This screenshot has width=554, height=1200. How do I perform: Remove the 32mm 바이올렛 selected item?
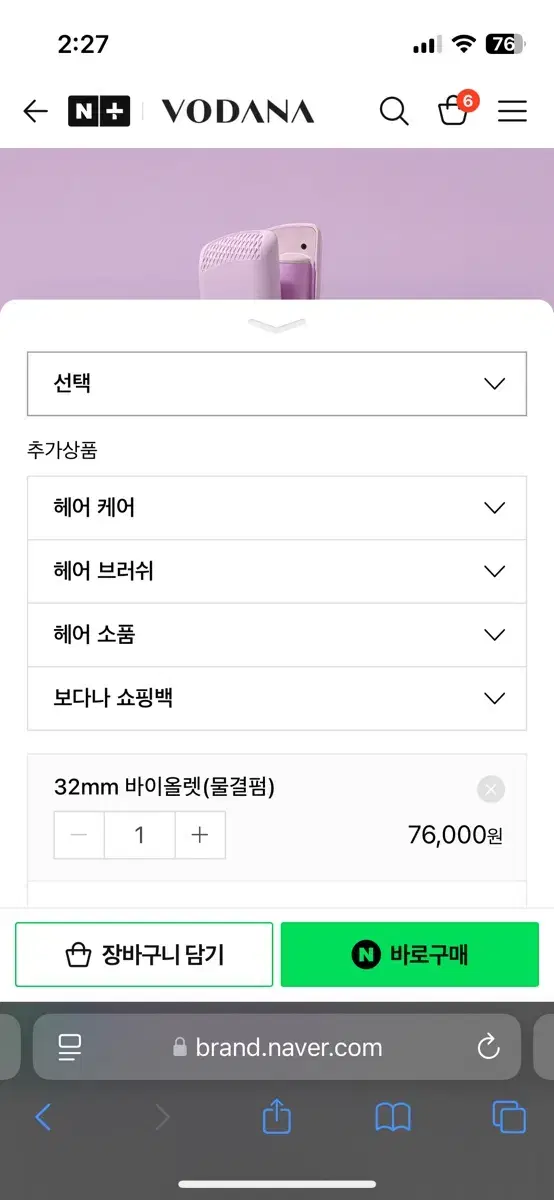point(490,790)
